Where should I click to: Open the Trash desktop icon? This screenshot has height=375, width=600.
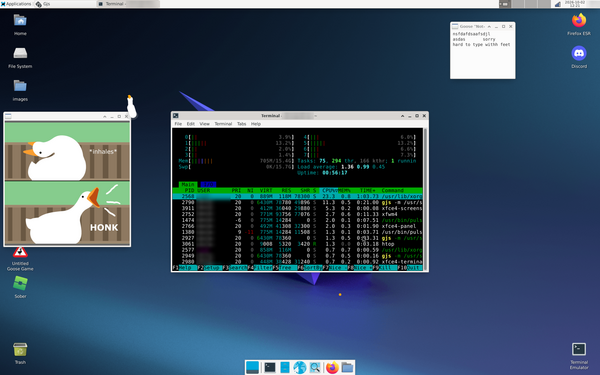pyautogui.click(x=20, y=353)
